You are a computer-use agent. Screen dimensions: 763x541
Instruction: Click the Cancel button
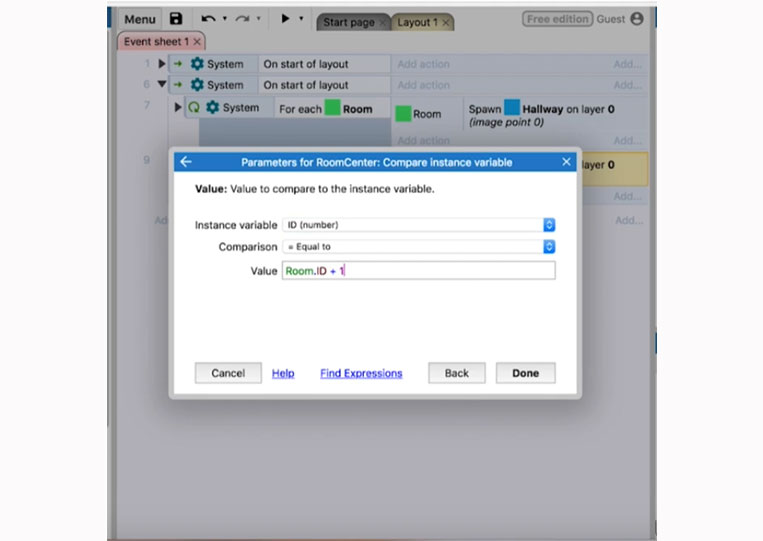tap(228, 373)
